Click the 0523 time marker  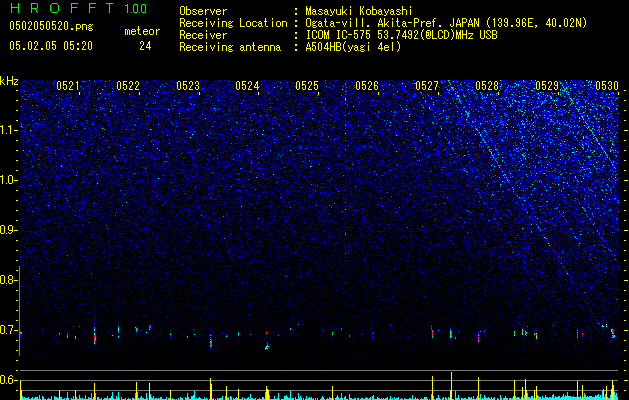[188, 86]
